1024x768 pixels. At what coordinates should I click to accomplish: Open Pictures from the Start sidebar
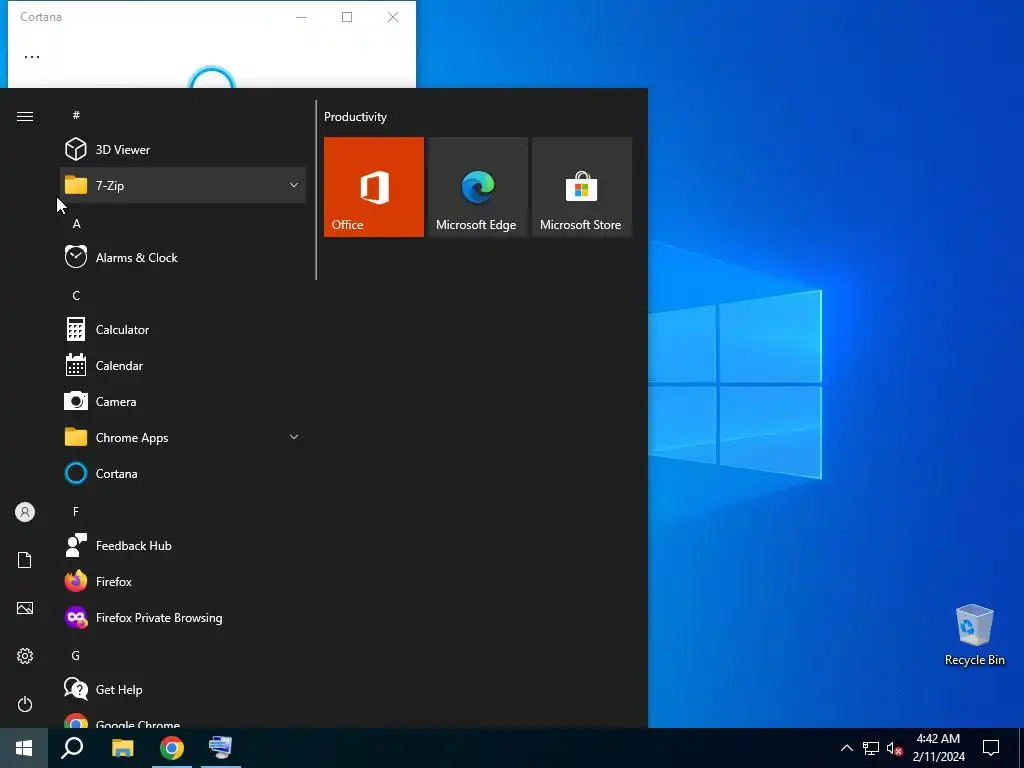pyautogui.click(x=25, y=608)
